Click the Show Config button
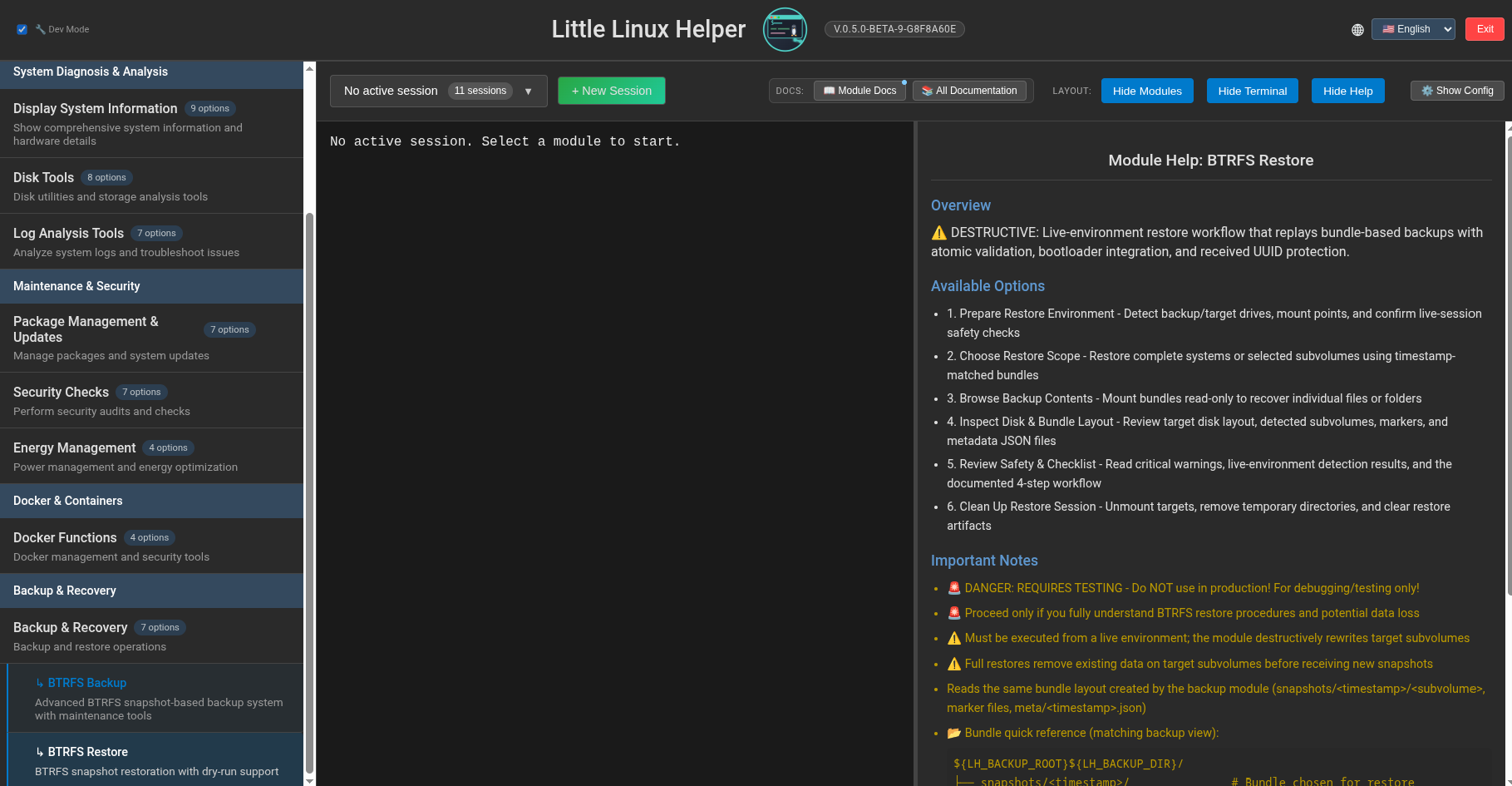 coord(1457,91)
